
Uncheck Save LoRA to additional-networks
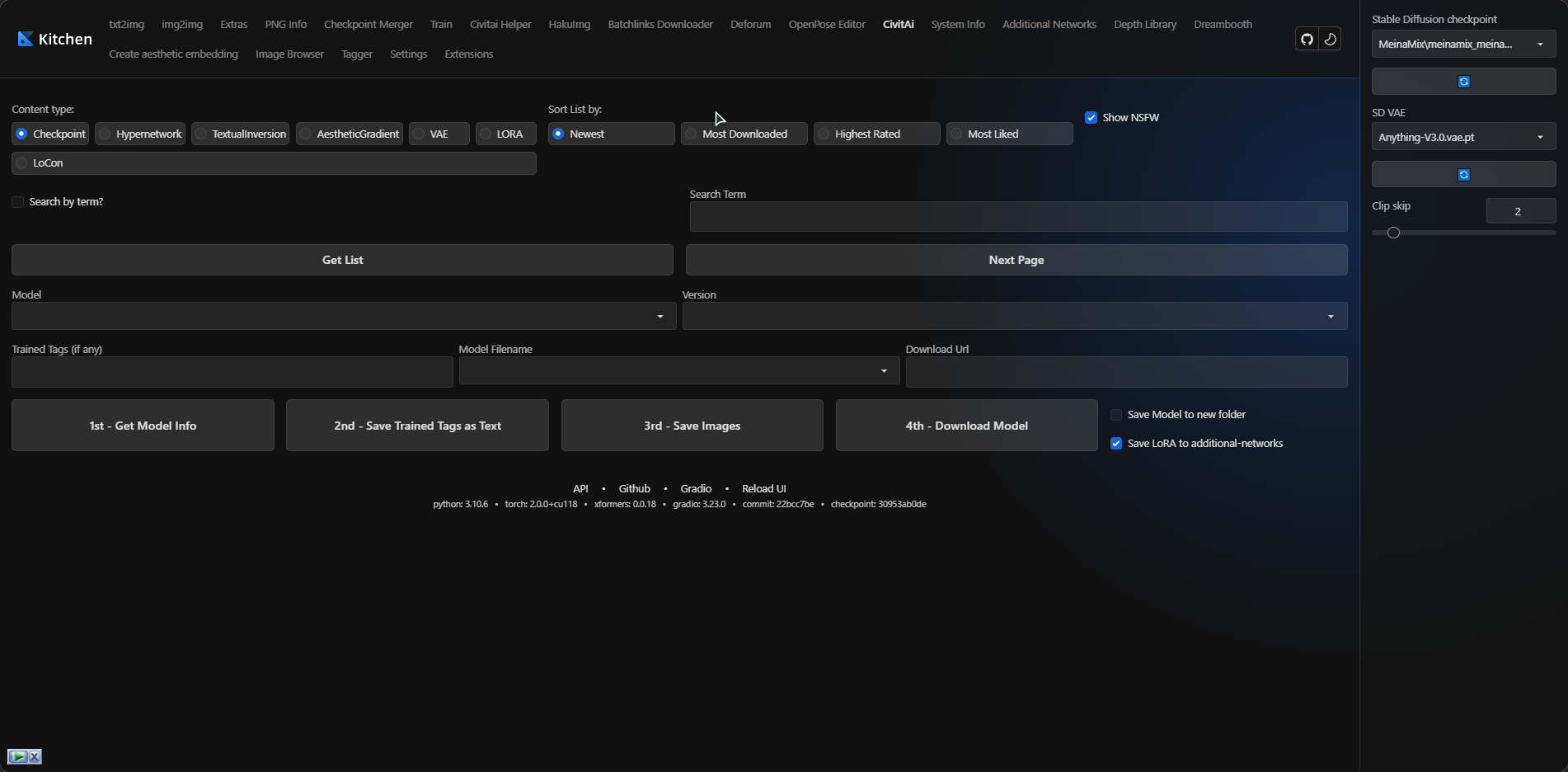[x=1116, y=443]
